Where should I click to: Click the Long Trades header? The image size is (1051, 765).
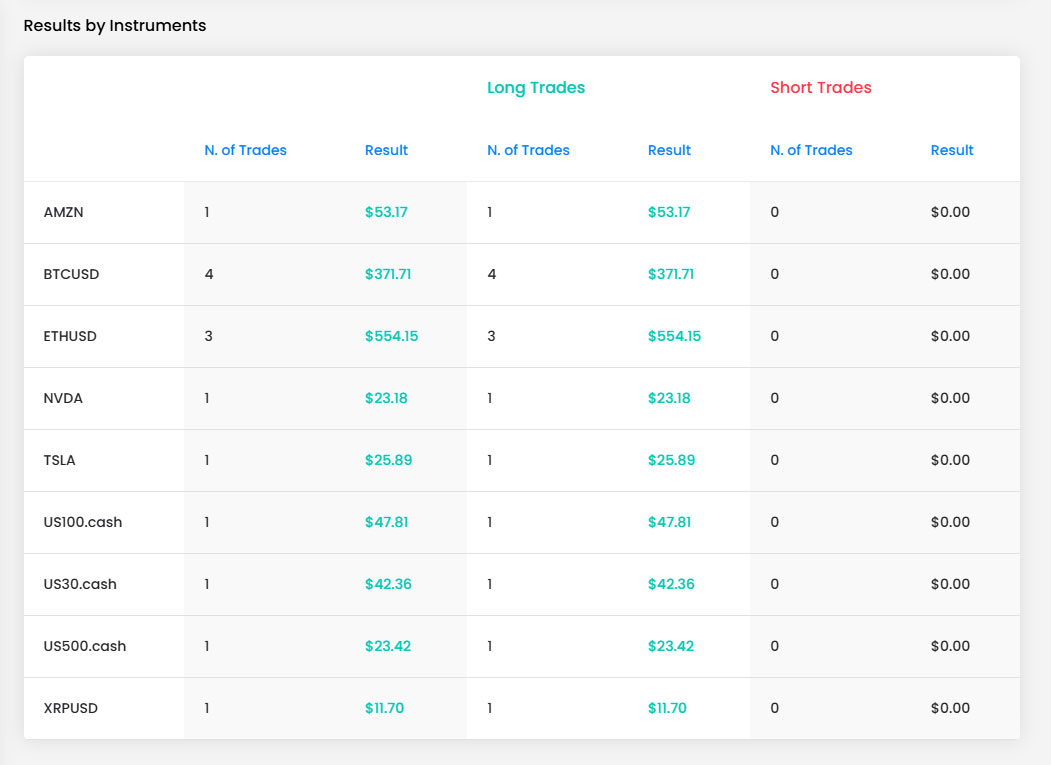click(x=536, y=88)
